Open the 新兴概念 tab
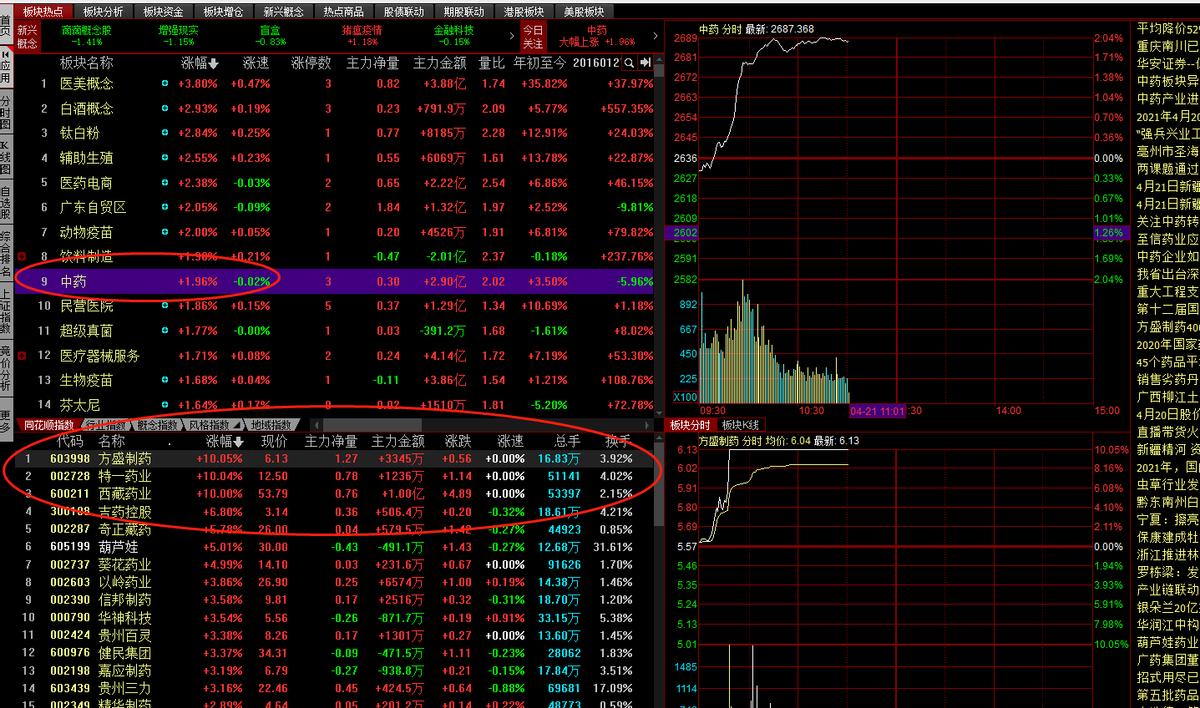1200x708 pixels. pos(283,11)
